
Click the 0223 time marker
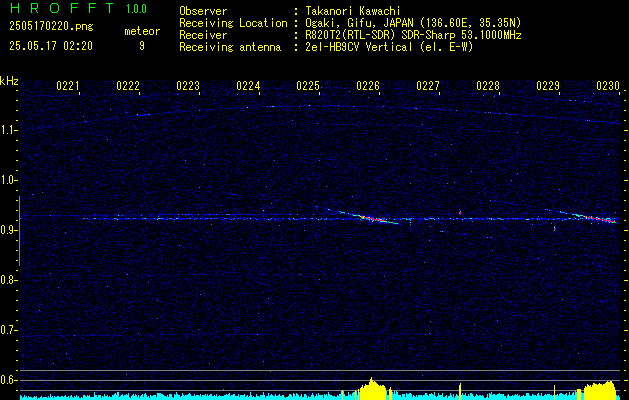[188, 86]
